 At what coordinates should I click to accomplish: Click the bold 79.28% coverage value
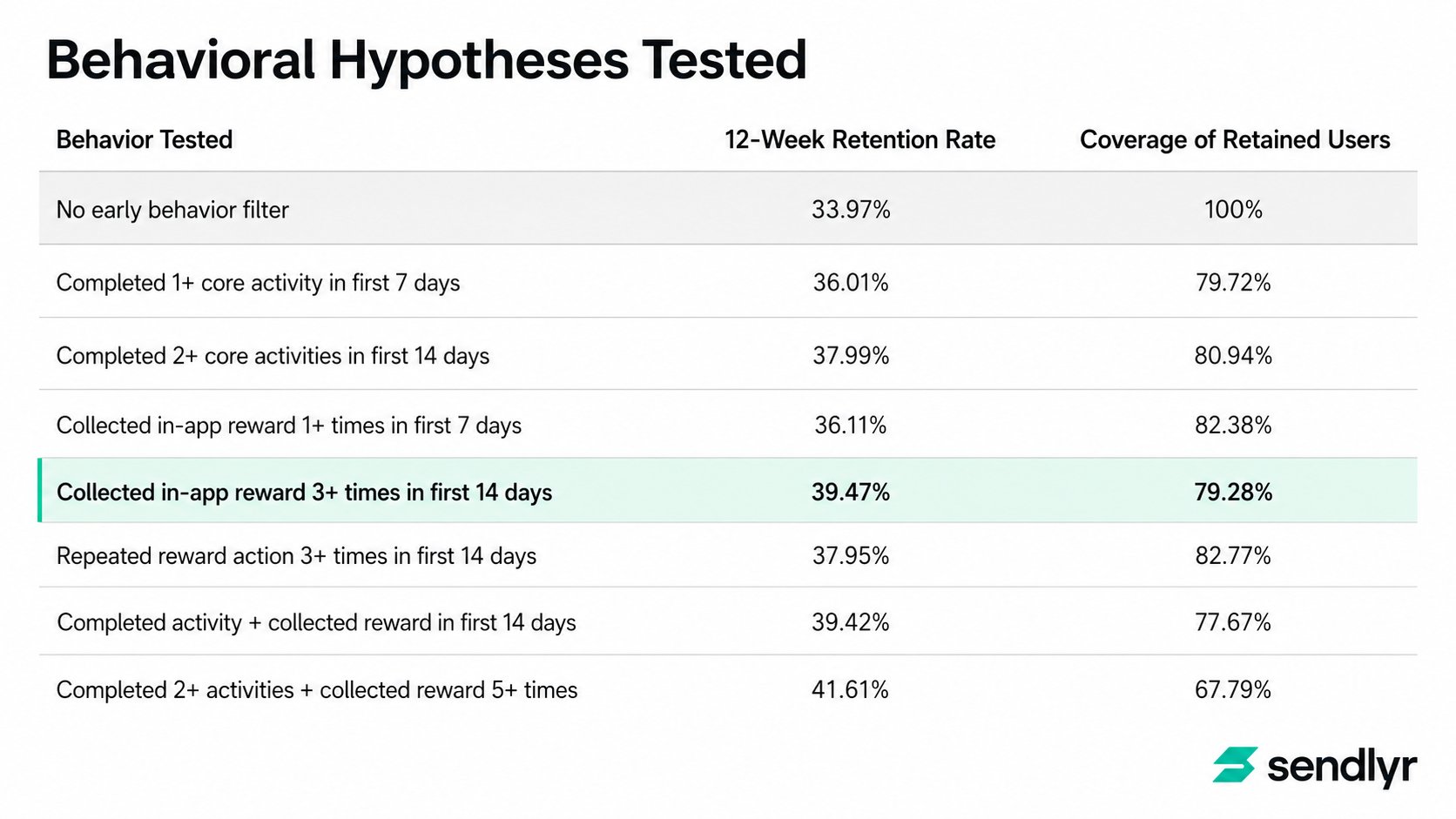point(1233,493)
